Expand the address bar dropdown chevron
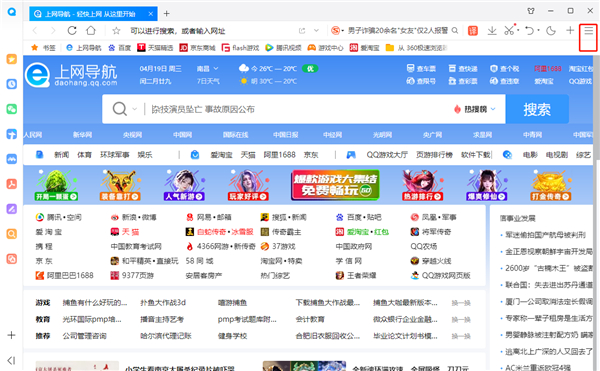The width and height of the screenshot is (600, 371). pyautogui.click(x=316, y=31)
